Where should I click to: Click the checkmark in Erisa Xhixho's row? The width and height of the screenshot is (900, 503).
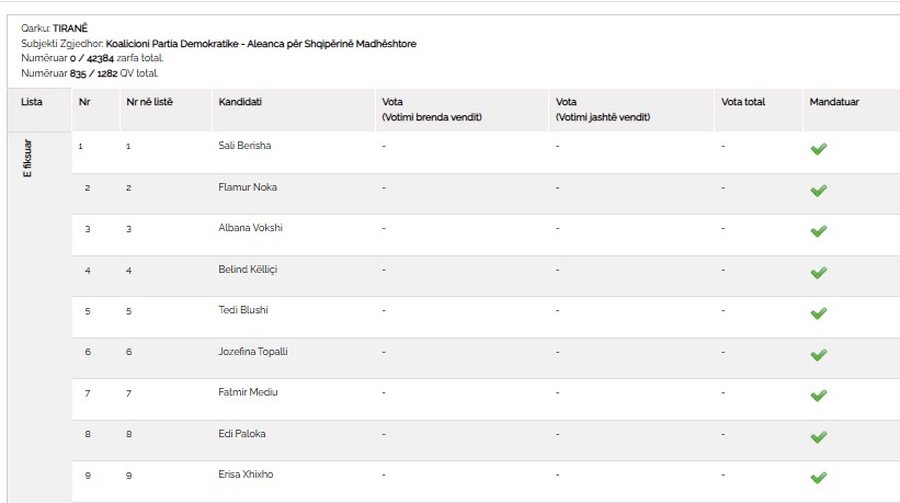[818, 478]
